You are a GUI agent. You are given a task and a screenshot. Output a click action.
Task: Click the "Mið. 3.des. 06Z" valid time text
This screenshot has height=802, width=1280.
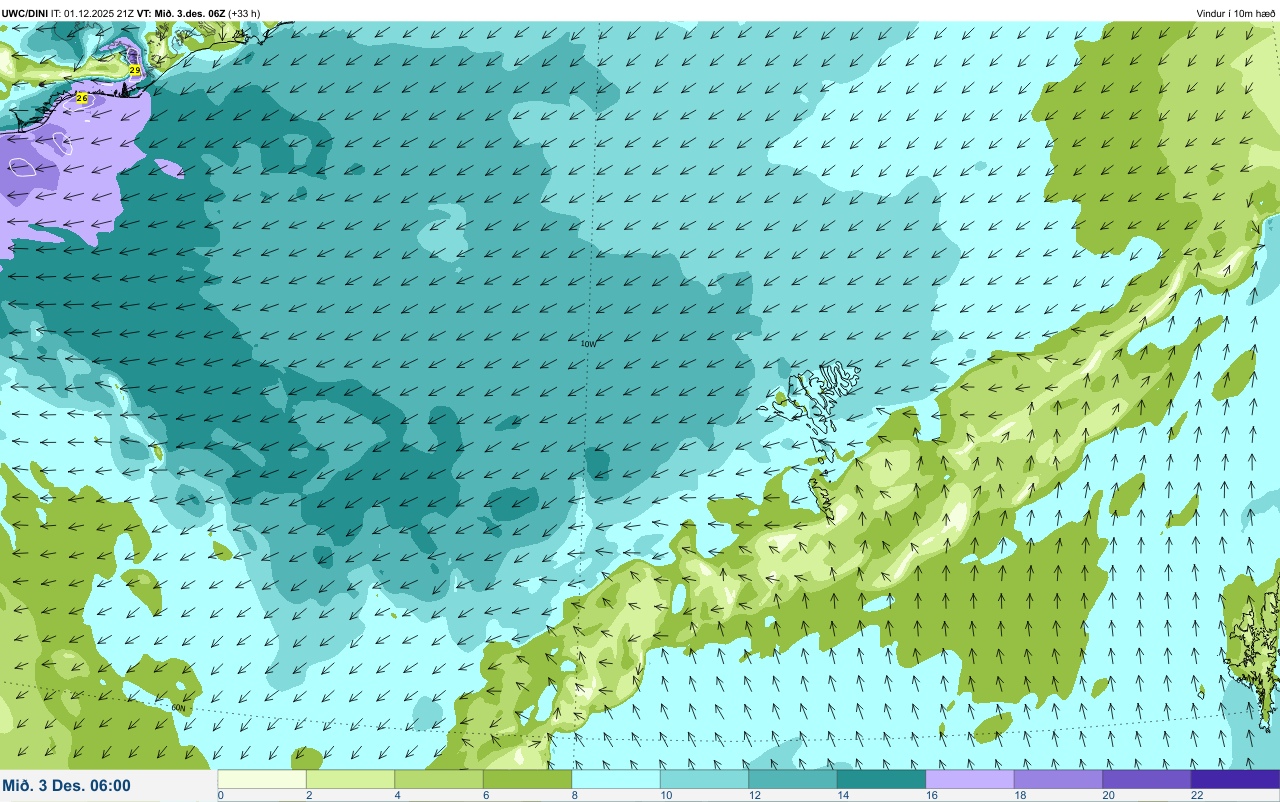click(x=189, y=13)
